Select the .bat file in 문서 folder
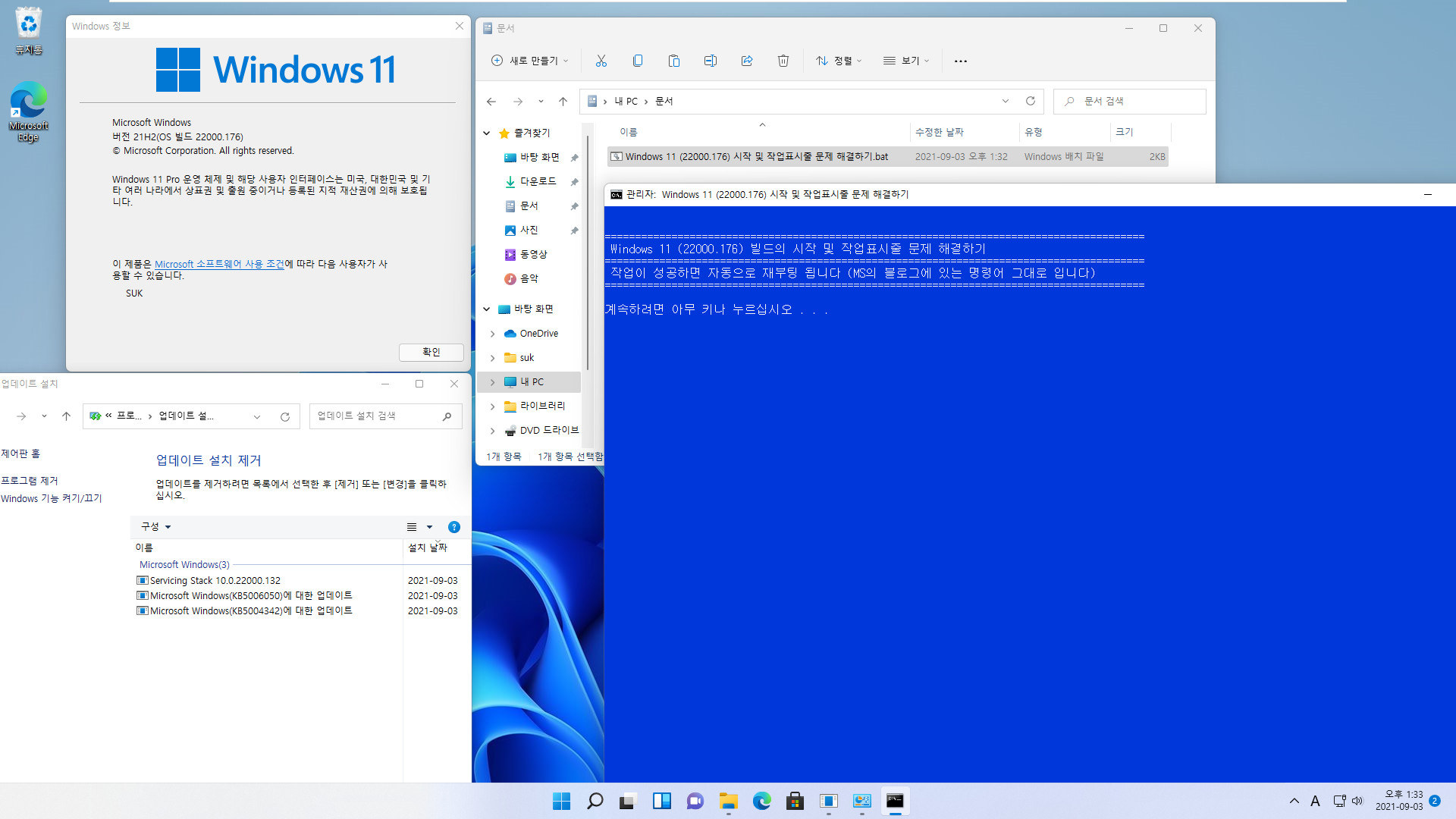Screen dimensions: 1456x819 pos(887,157)
